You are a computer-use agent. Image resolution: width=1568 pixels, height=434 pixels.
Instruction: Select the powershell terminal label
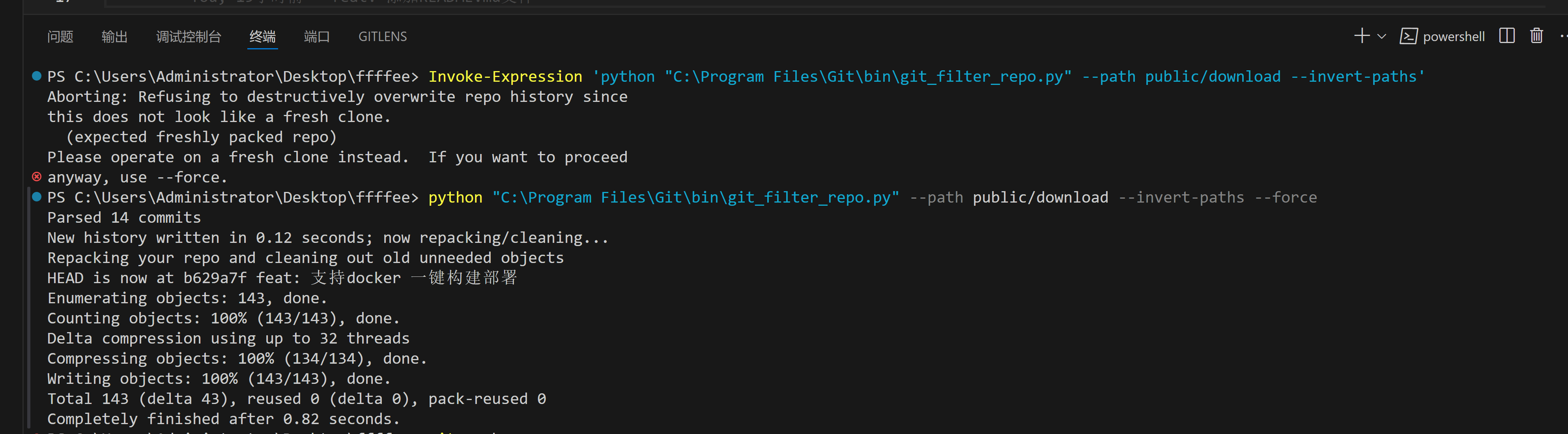[x=1454, y=37]
